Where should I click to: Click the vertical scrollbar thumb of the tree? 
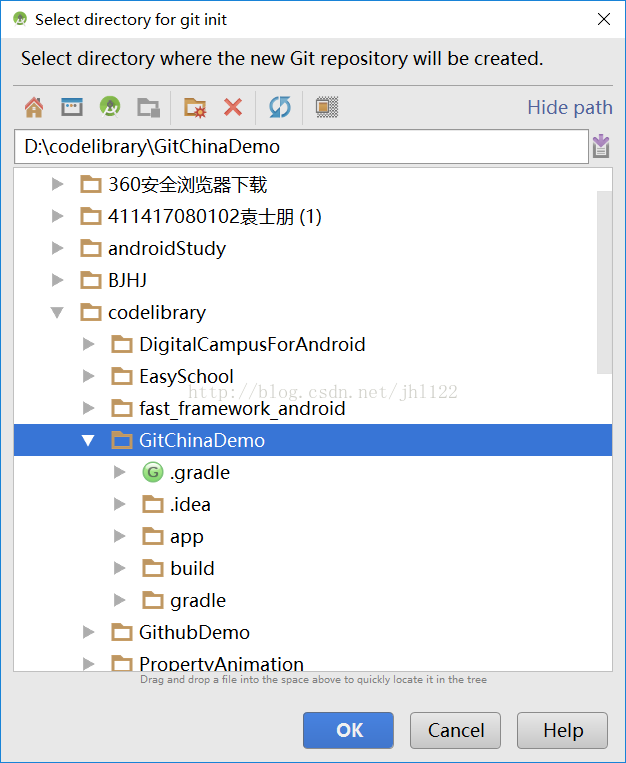coord(604,282)
